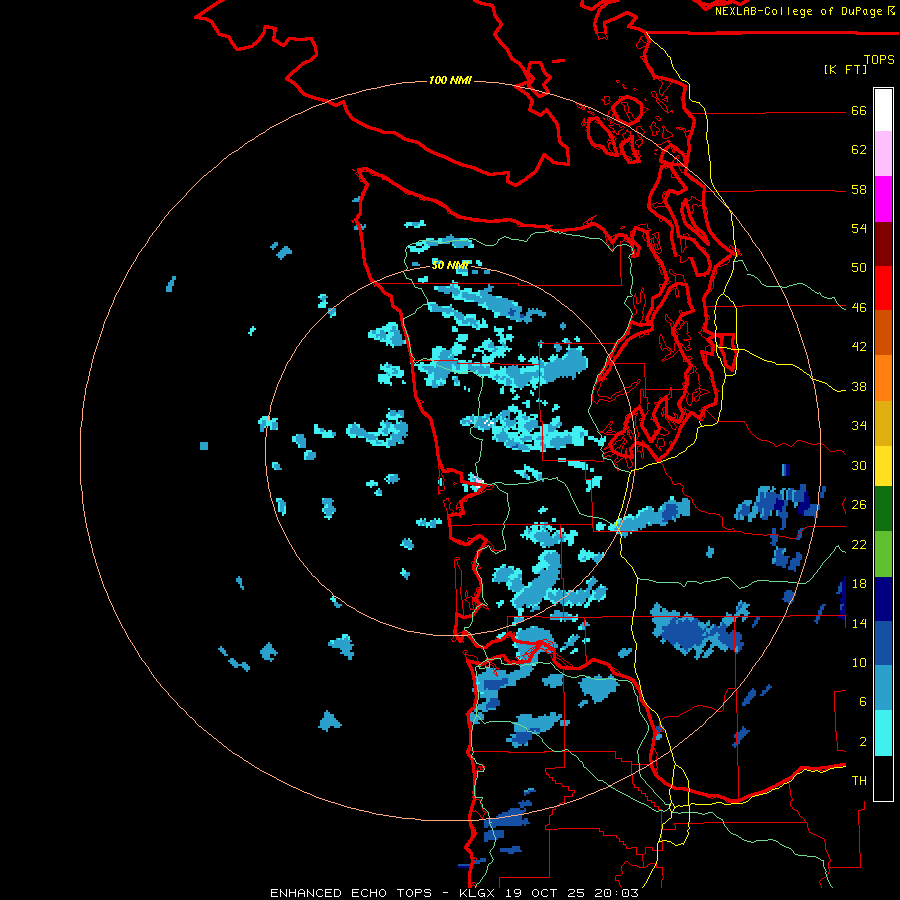Select the black TH legend color block
Viewport: 900px width, 900px height.
tap(883, 778)
